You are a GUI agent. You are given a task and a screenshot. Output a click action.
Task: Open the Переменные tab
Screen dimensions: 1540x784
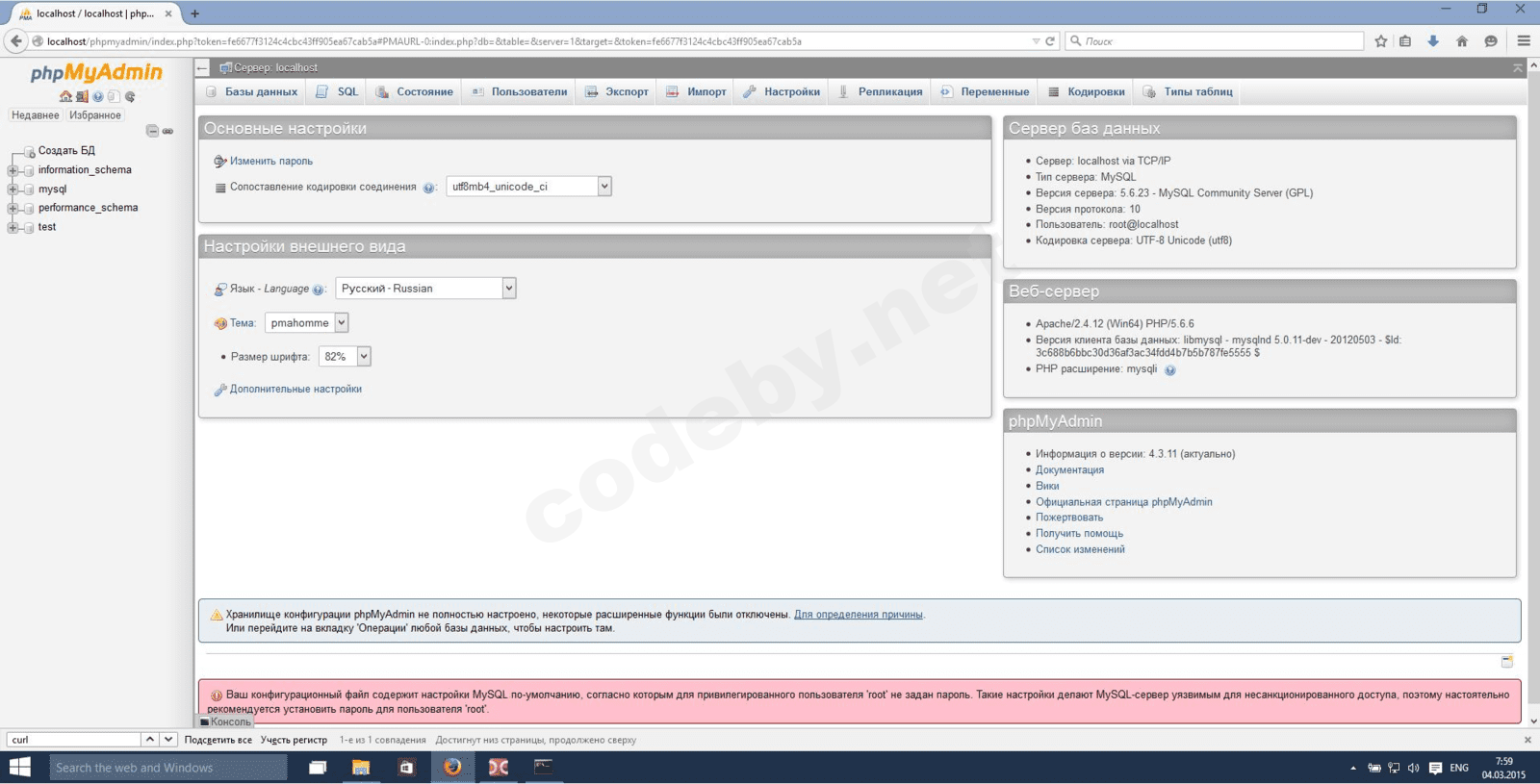(x=985, y=92)
